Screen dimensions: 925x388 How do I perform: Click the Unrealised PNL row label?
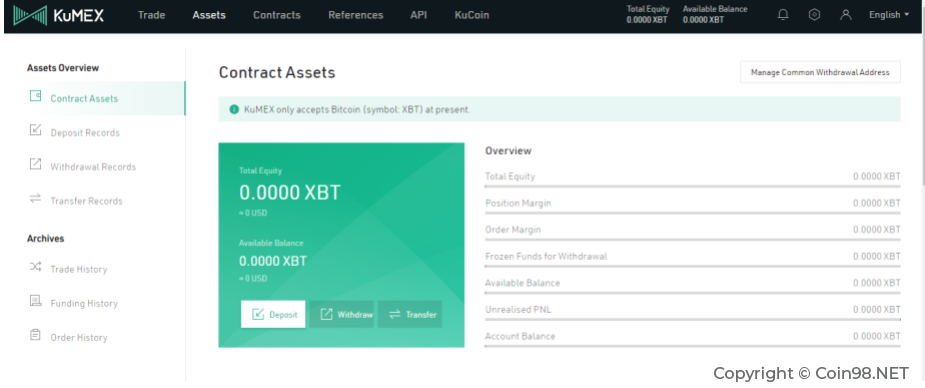tap(518, 310)
